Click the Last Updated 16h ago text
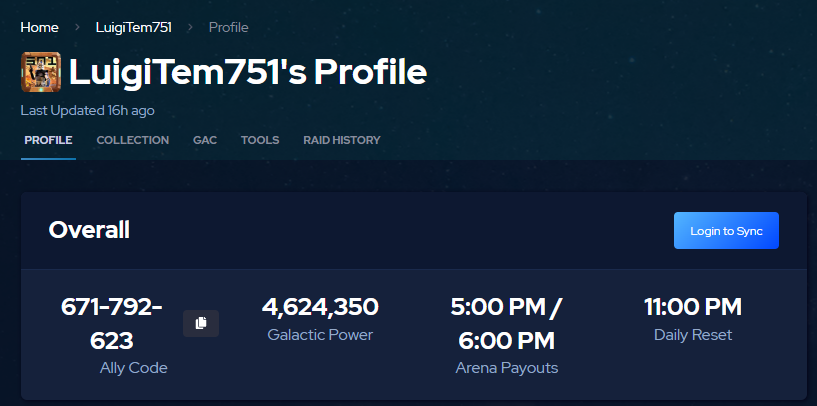Screen dimensions: 817x406 tap(87, 110)
